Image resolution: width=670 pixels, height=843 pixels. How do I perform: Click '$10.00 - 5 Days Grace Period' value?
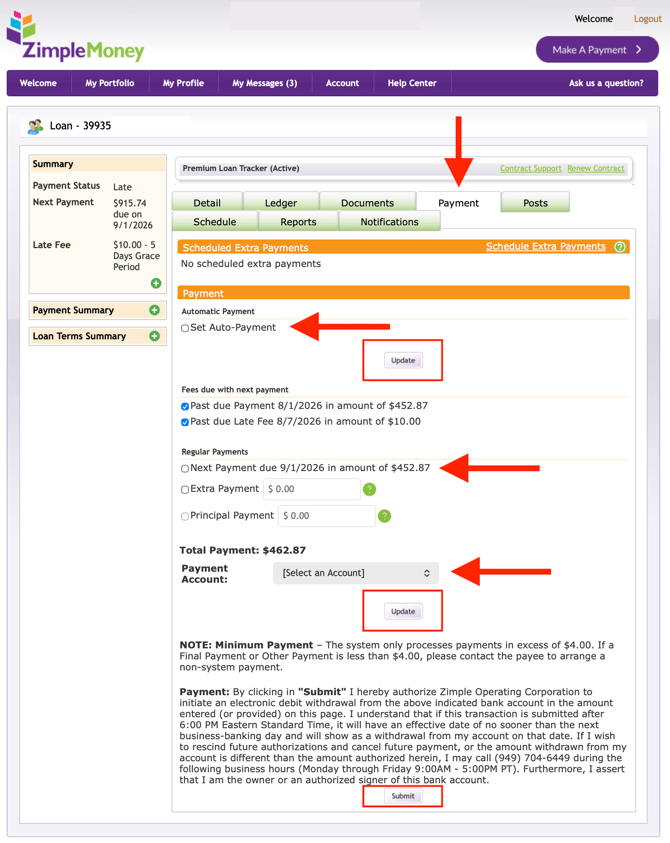coord(137,256)
